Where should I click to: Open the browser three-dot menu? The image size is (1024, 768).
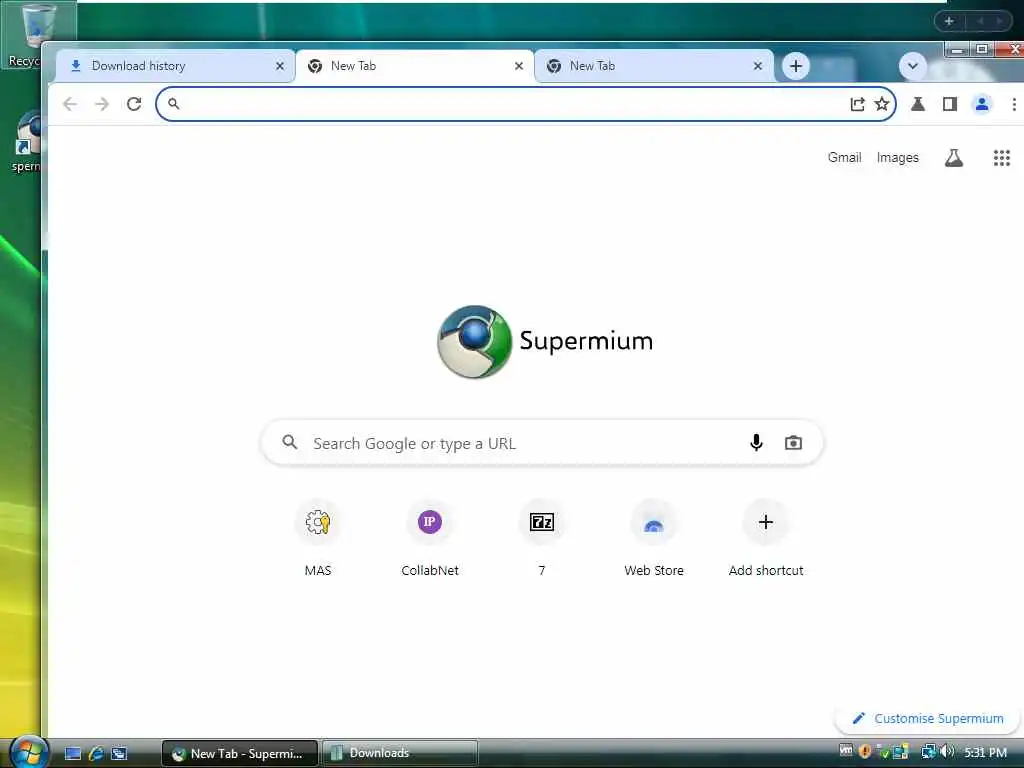[1014, 104]
